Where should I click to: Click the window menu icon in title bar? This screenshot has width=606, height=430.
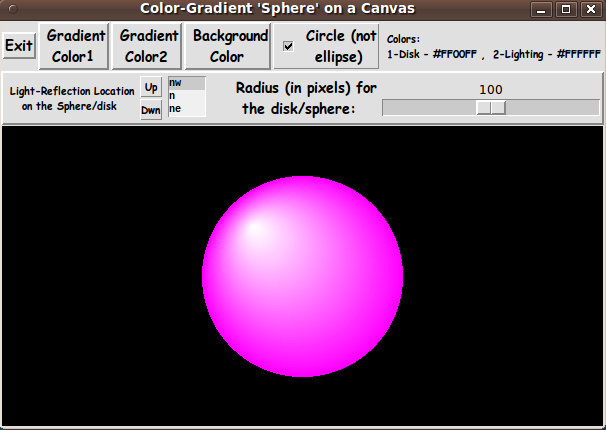click(13, 9)
